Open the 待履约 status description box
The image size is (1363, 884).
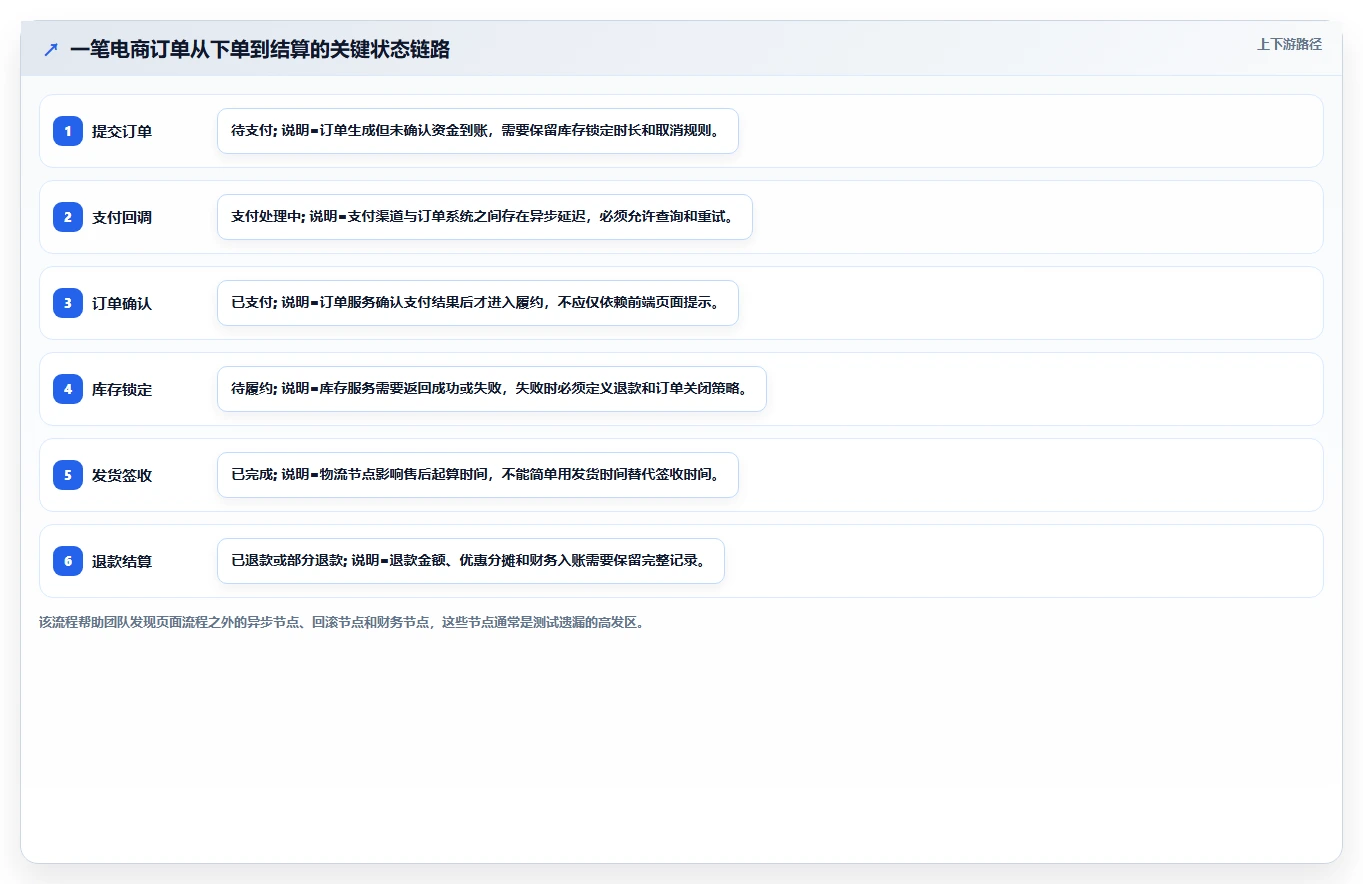(x=492, y=389)
